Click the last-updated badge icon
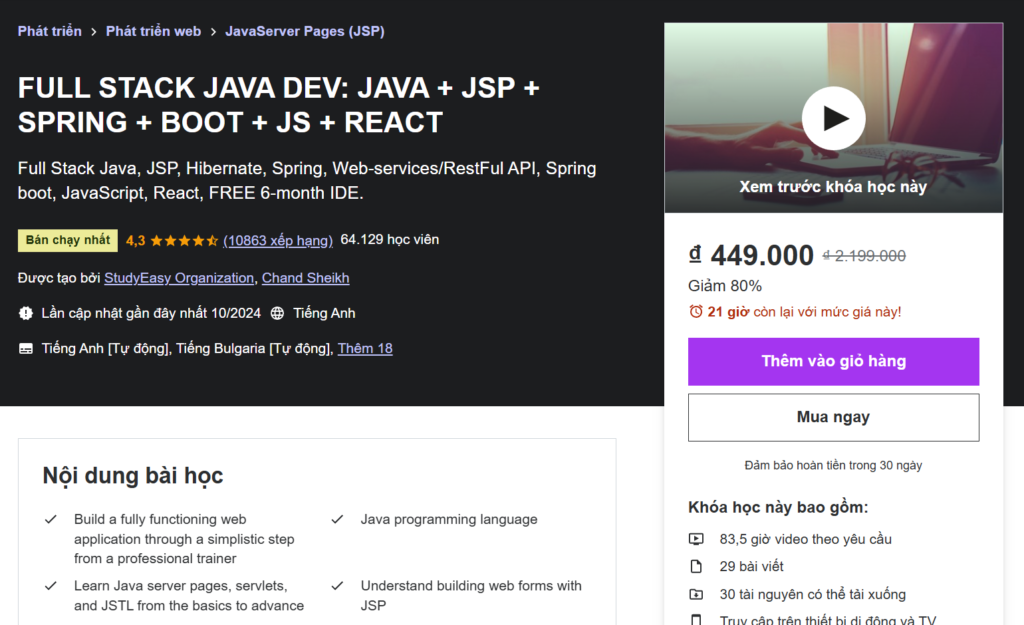 point(26,313)
